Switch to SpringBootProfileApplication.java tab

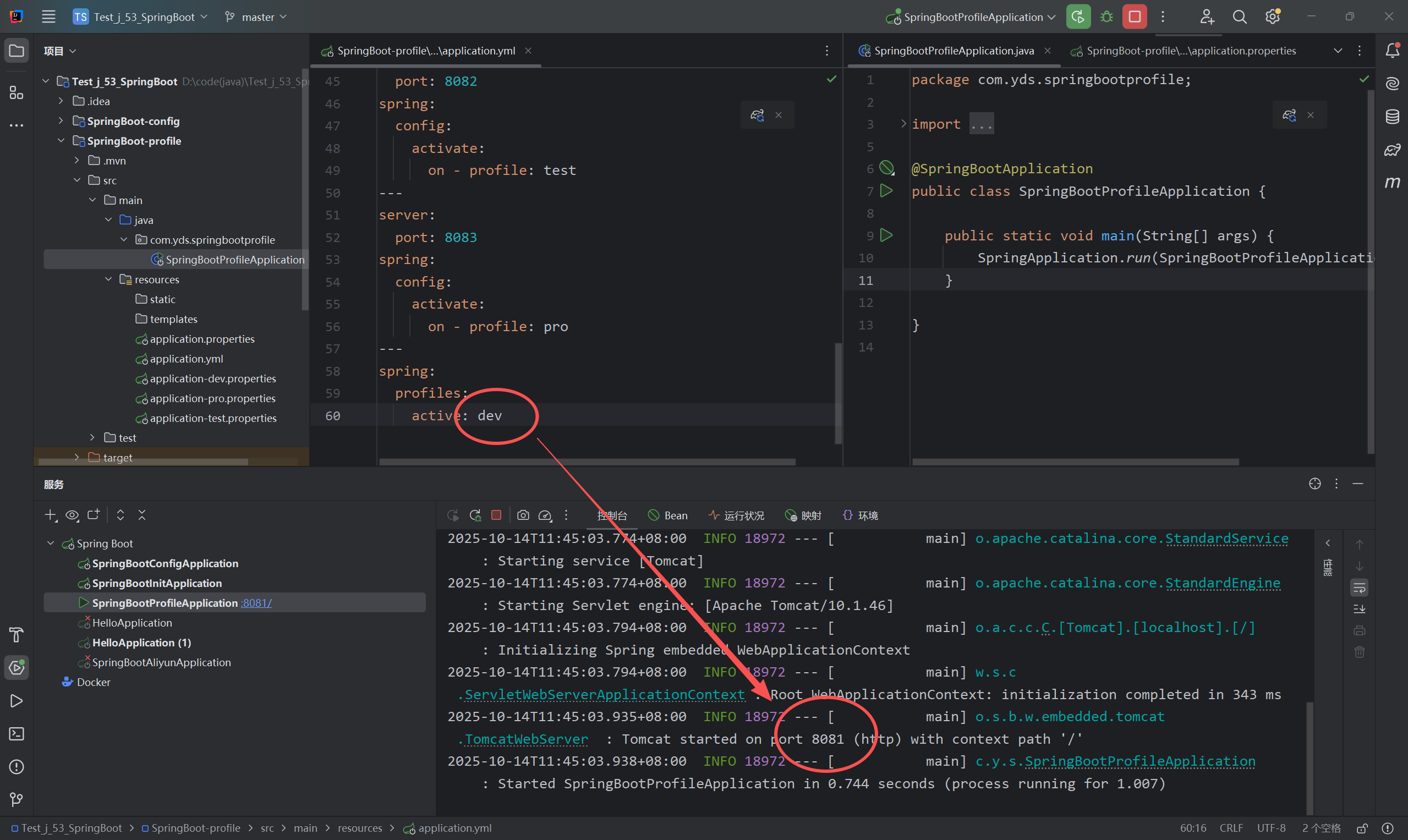[954, 51]
